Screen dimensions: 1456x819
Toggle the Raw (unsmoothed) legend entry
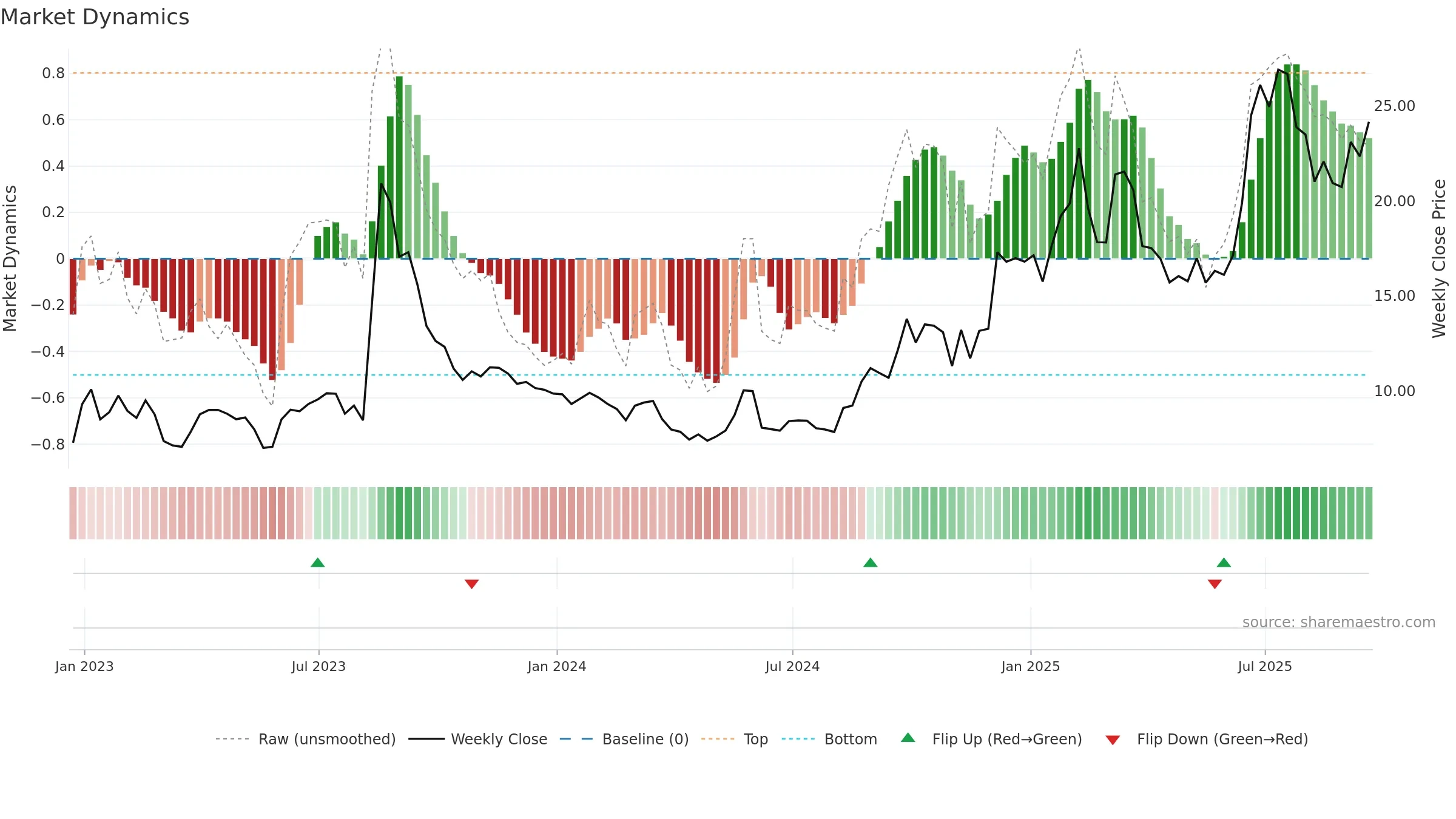pyautogui.click(x=305, y=739)
